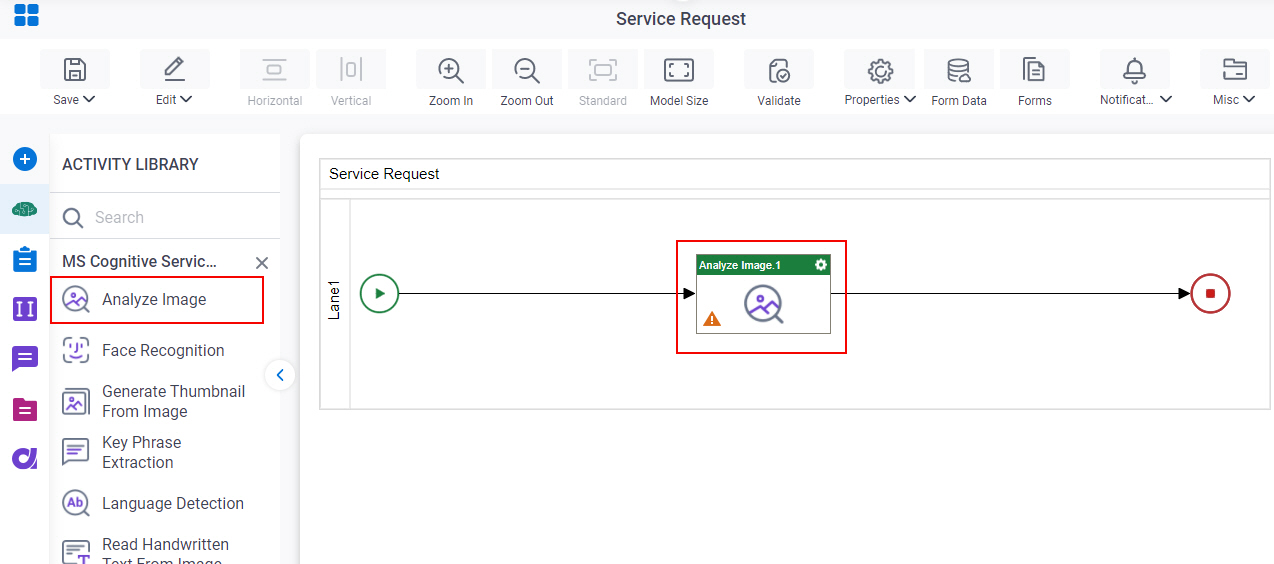Click the blue plus sidebar icon
The image size is (1274, 564).
tap(25, 159)
